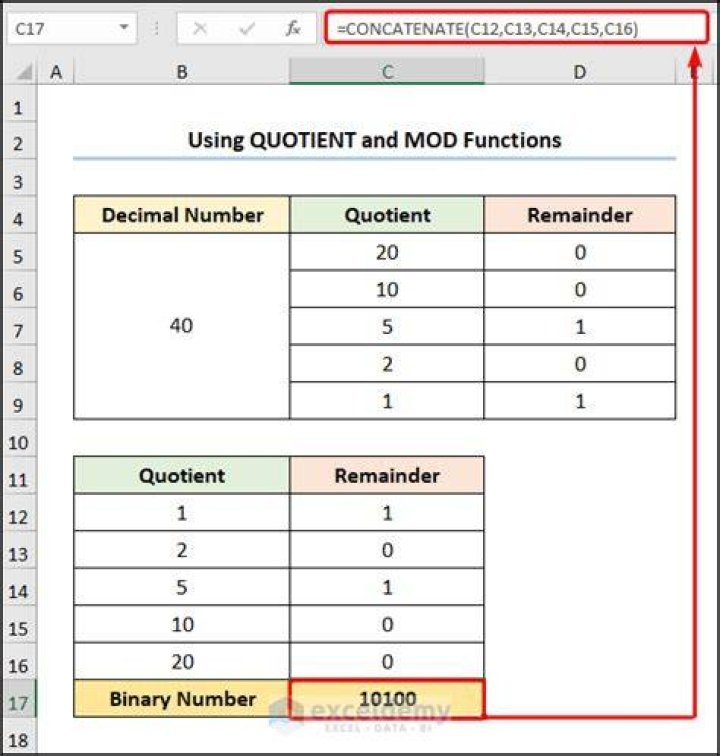Select the 'Quotient' header cell in row 4
Viewport: 720px width, 756px height.
tap(387, 215)
